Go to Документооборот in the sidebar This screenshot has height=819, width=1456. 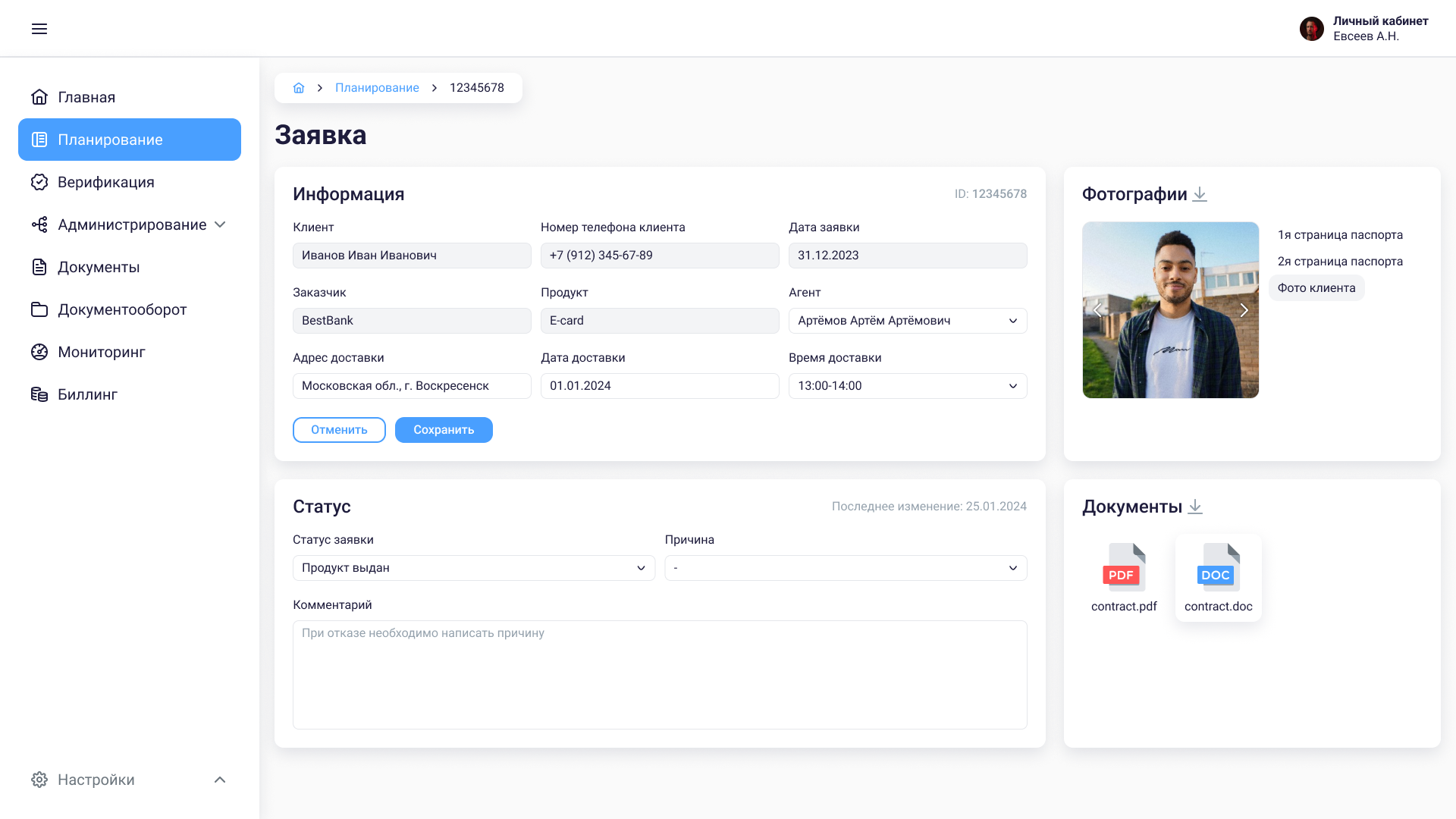[x=122, y=309]
